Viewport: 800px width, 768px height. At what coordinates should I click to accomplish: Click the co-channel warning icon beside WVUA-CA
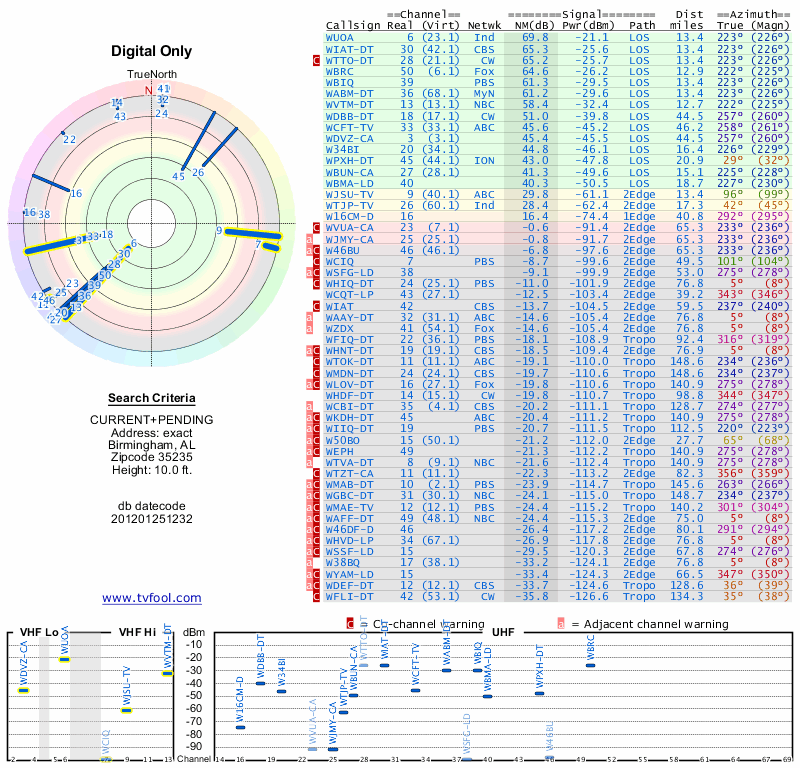coord(316,228)
